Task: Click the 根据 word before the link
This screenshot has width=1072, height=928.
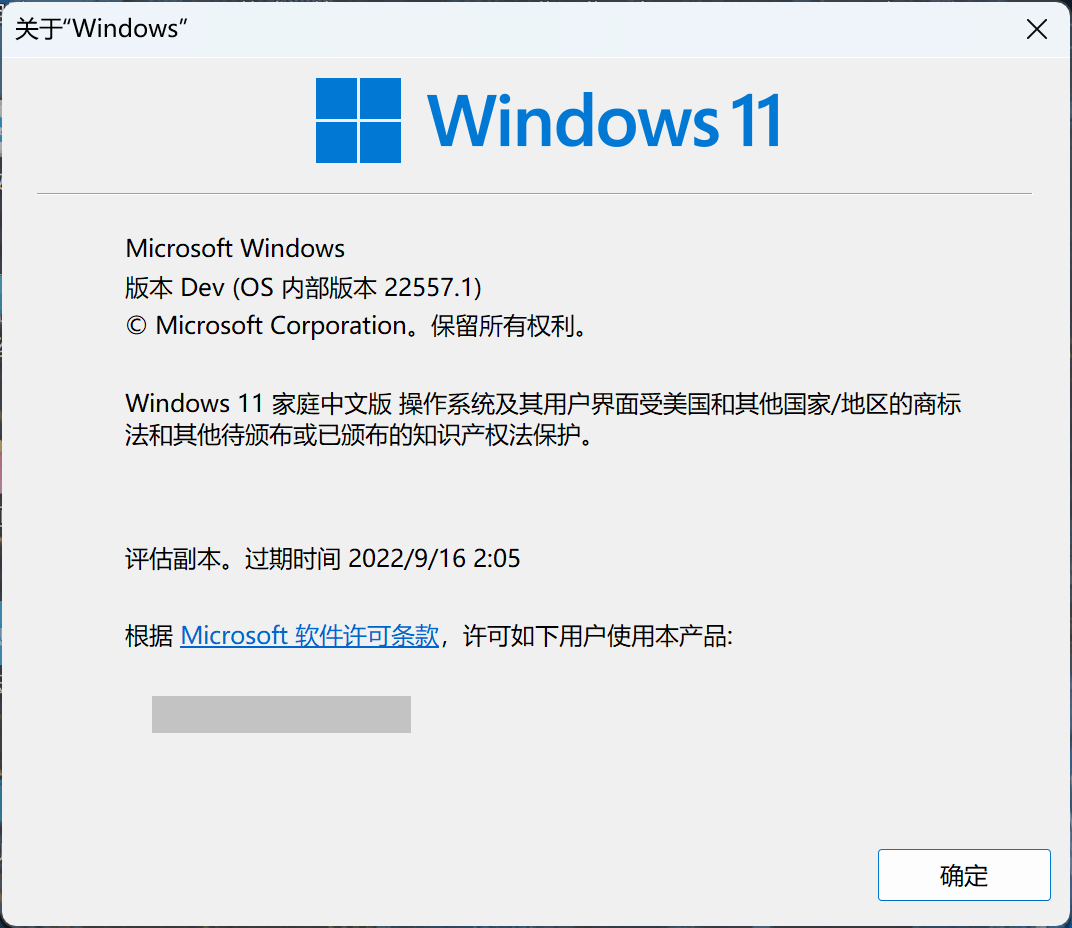Action: pyautogui.click(x=149, y=636)
